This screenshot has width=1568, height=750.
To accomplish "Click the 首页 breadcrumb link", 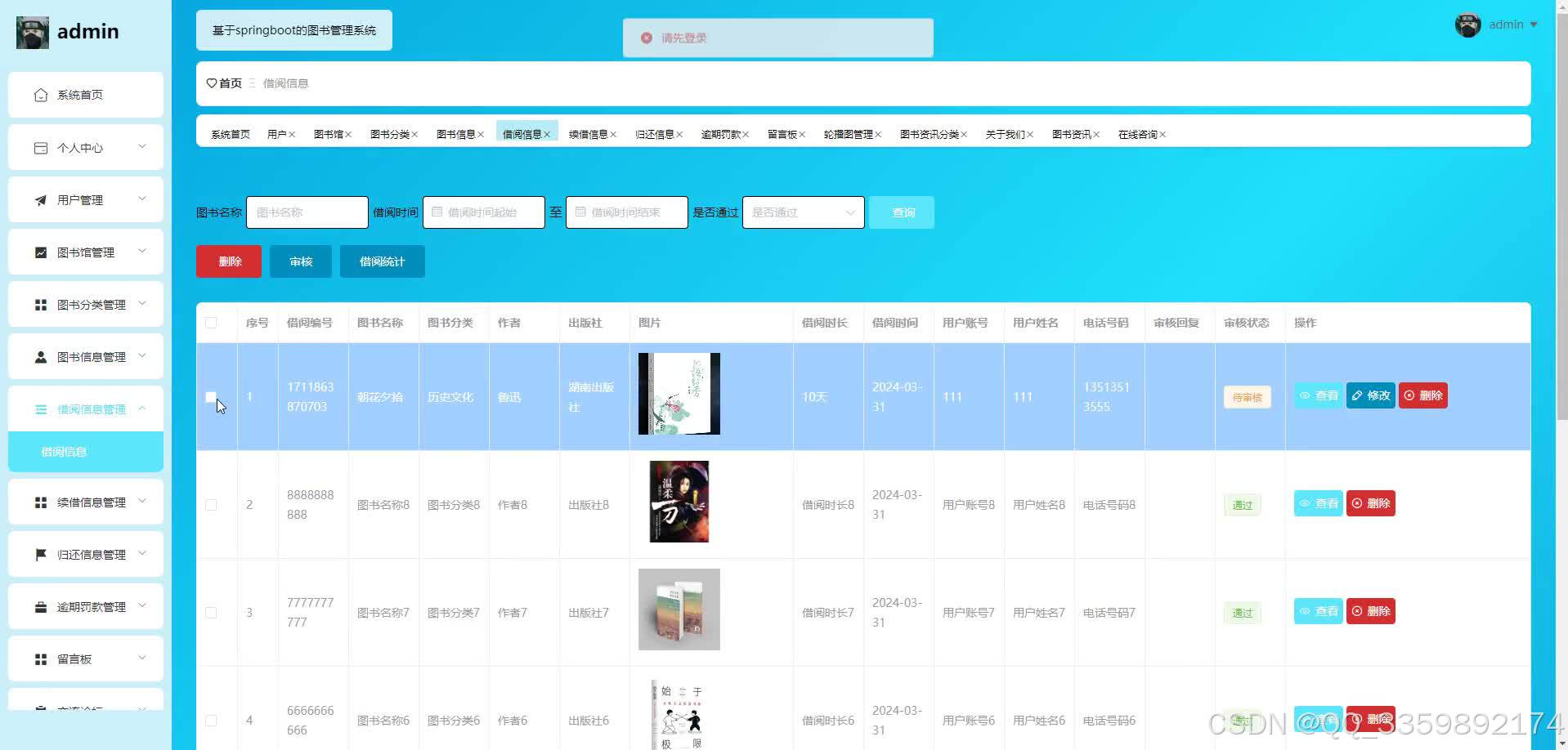I will pyautogui.click(x=231, y=83).
